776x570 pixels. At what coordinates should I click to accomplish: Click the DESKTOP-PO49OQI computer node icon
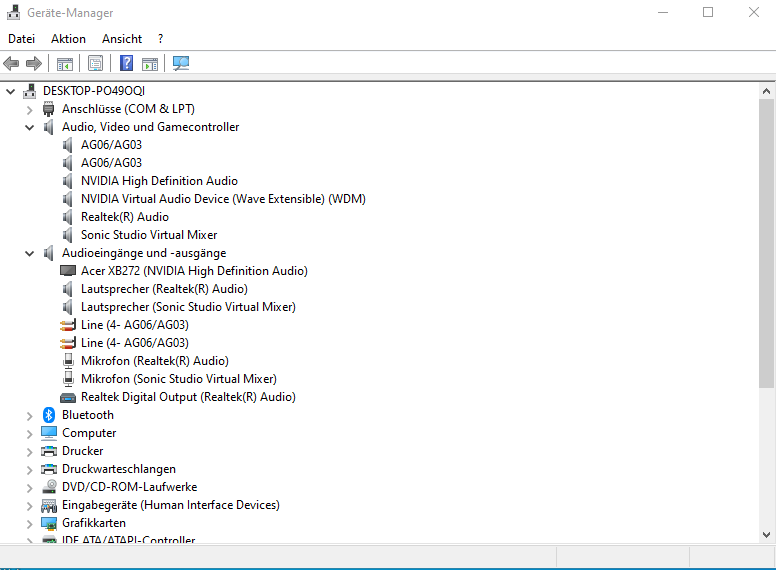point(30,91)
